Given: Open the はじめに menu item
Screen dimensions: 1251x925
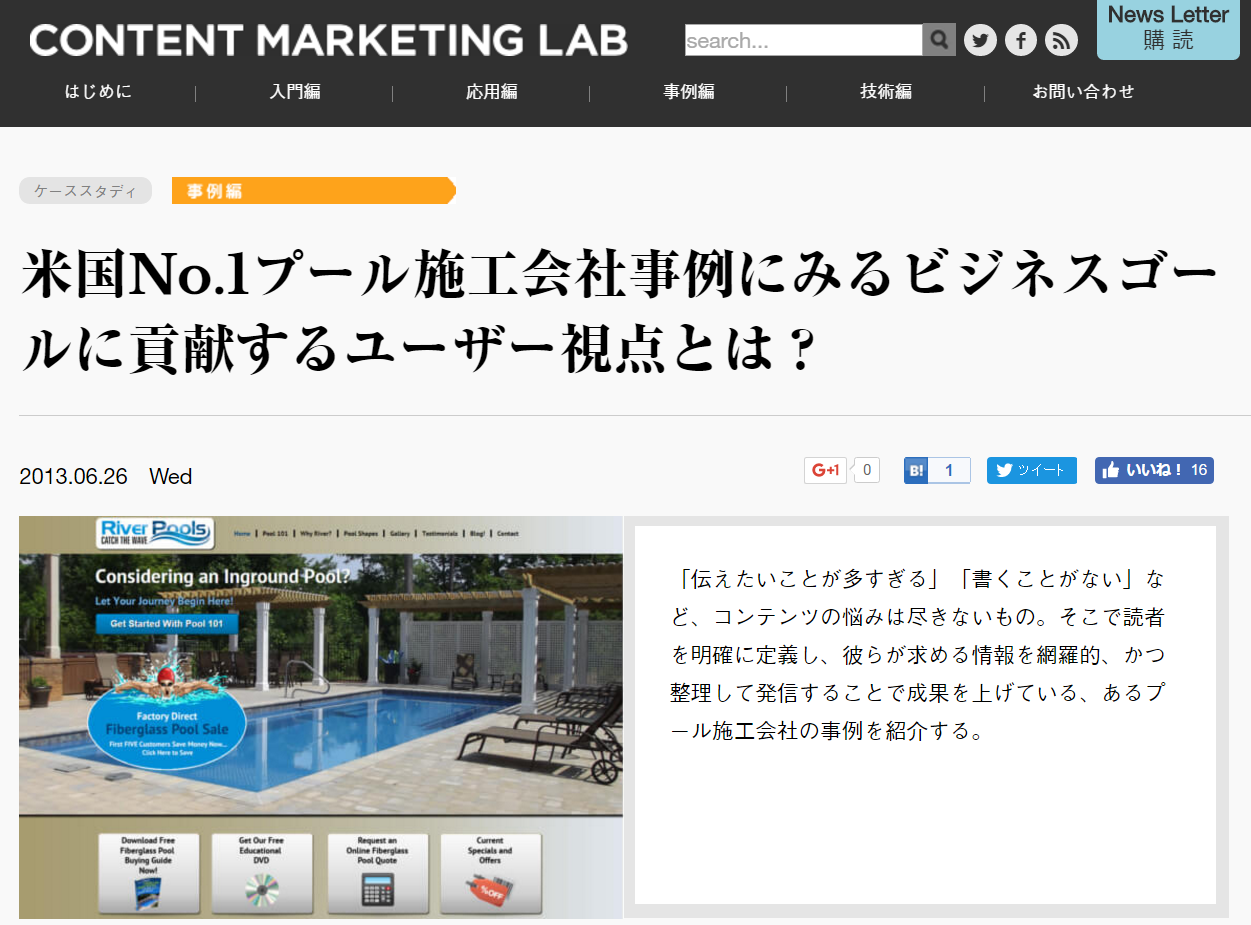Looking at the screenshot, I should click(x=98, y=92).
